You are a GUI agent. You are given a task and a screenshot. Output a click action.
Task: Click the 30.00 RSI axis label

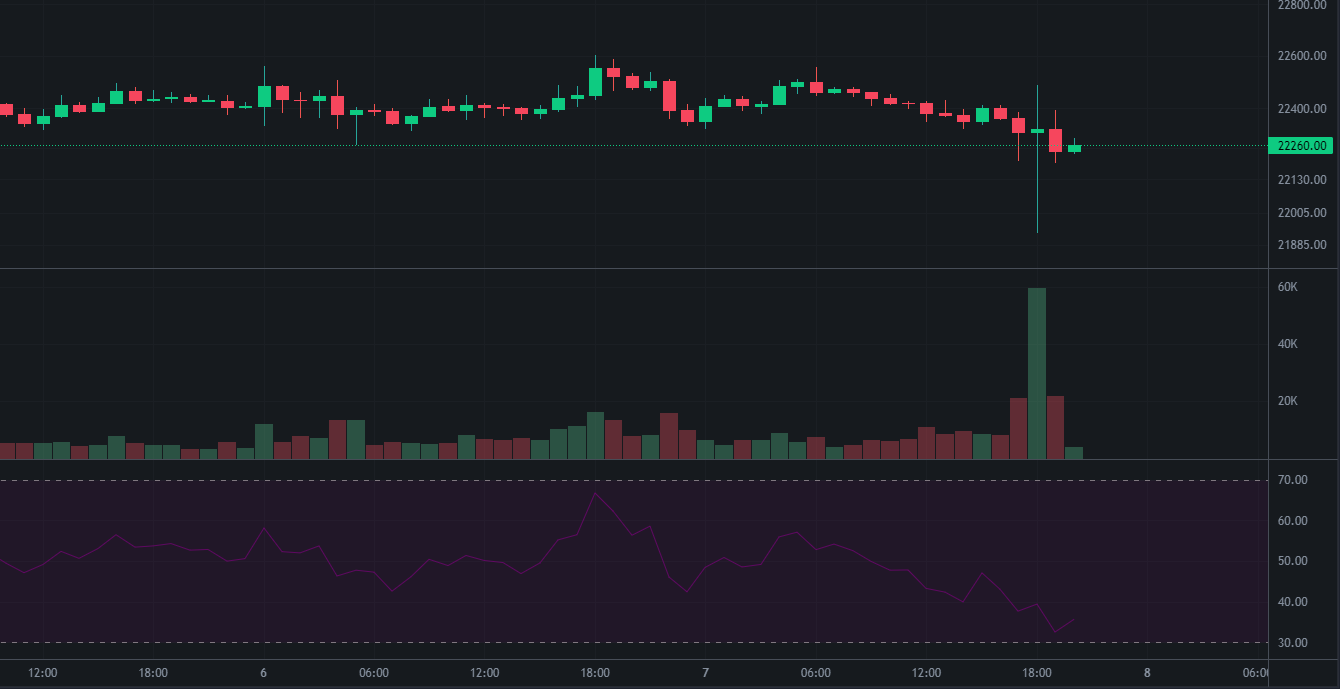tap(1293, 642)
